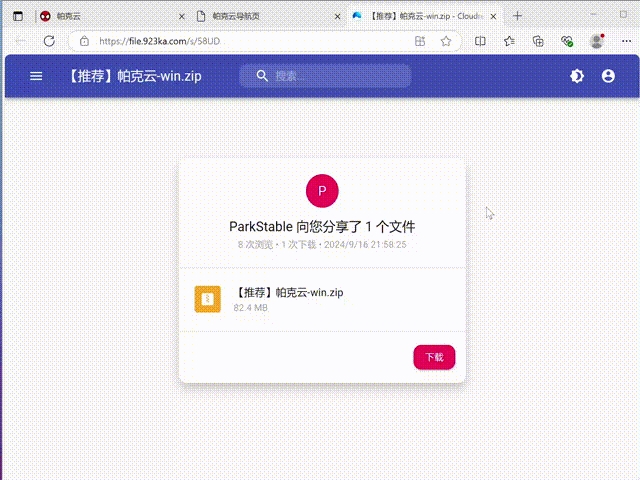The width and height of the screenshot is (640, 480).
Task: Close the 帕克云导航页 tab
Action: (337, 16)
